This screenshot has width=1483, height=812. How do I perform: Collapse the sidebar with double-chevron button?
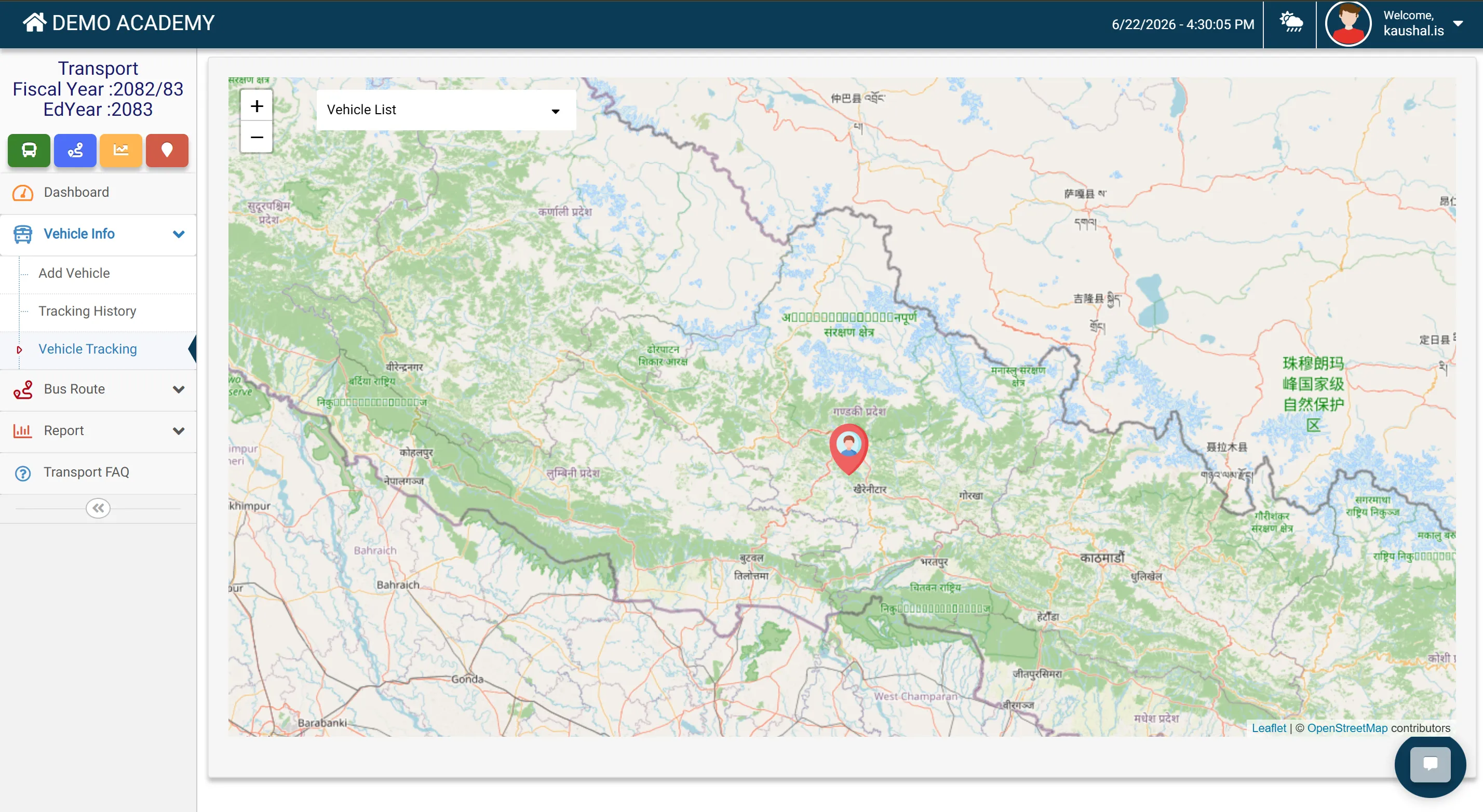(98, 508)
